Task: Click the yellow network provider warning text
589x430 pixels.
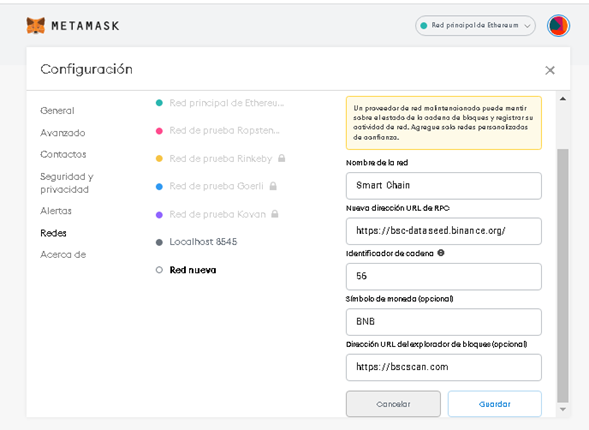Action: pos(443,123)
